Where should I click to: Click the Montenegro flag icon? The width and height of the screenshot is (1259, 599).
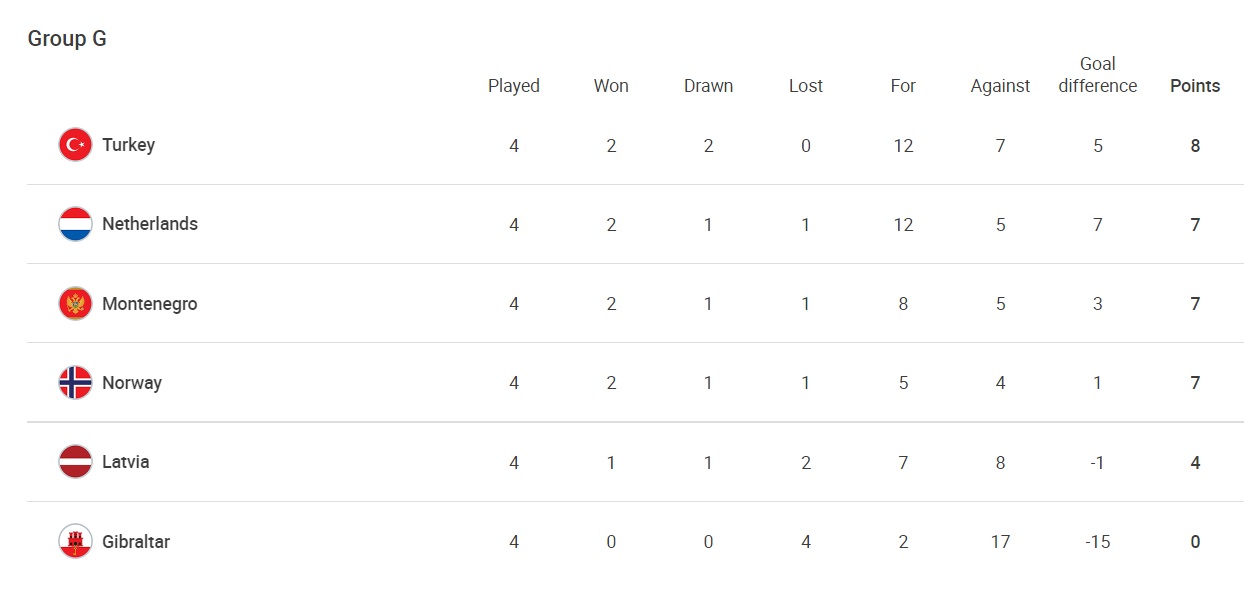tap(75, 303)
